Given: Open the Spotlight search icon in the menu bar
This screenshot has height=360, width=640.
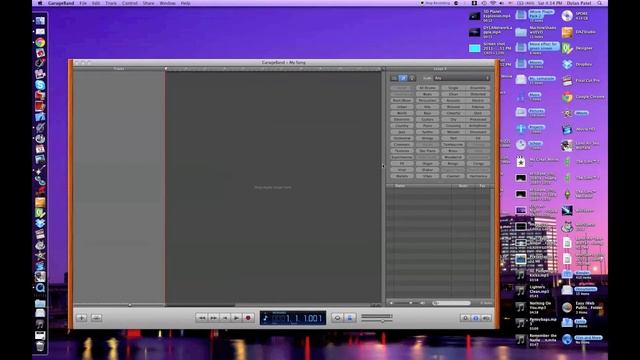Looking at the screenshot, I should (600, 3).
